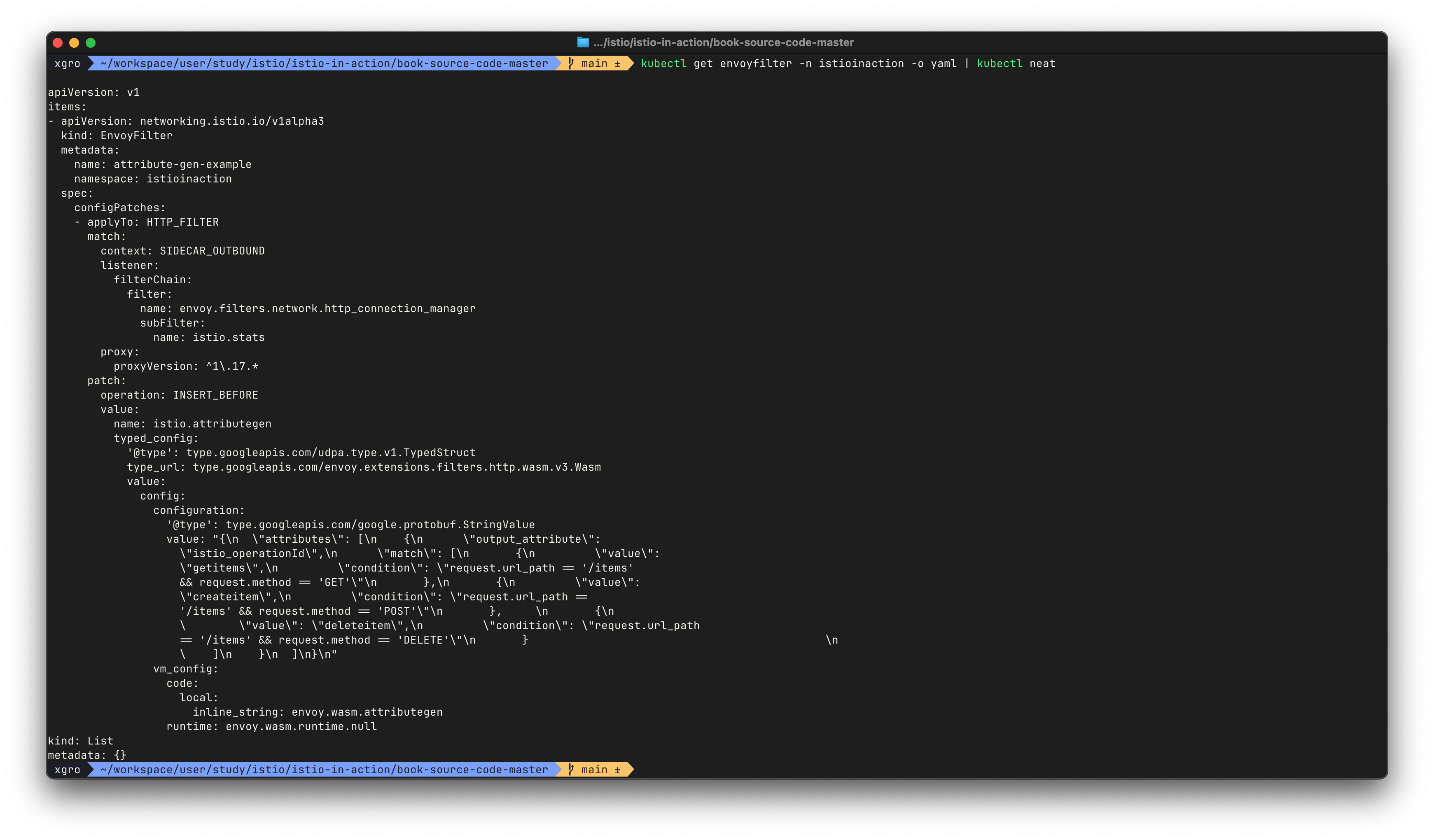This screenshot has height=840, width=1434.
Task: Click the 'createitem' condition line
Action: click(383, 597)
